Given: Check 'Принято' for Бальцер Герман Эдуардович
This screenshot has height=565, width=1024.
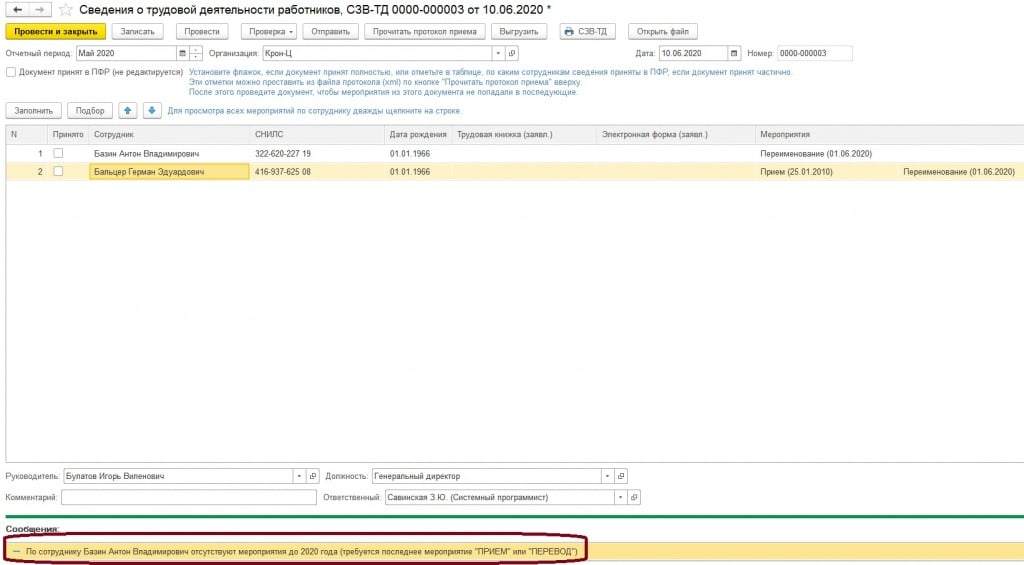Looking at the screenshot, I should coord(58,172).
